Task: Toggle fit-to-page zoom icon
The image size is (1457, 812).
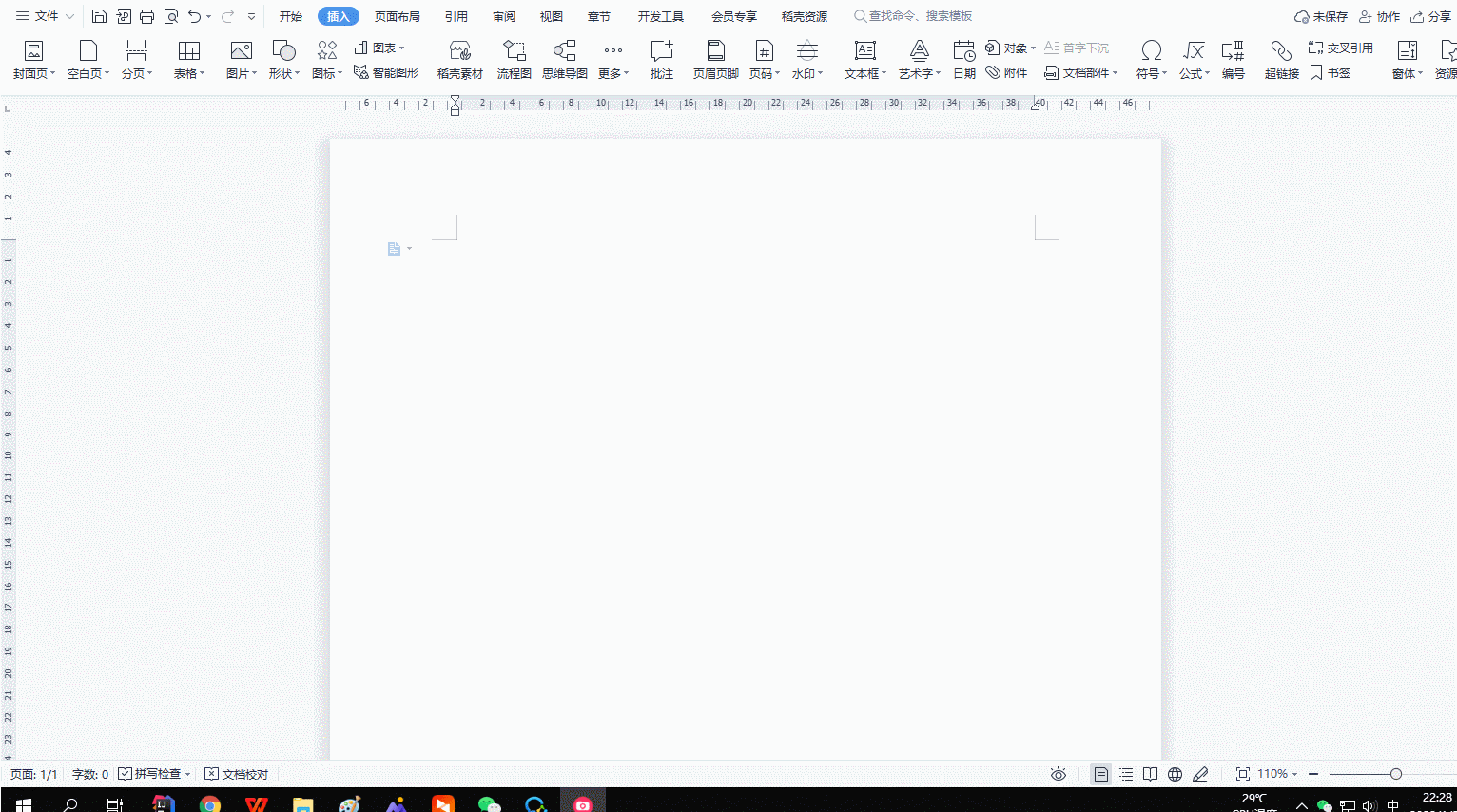Action: [x=1243, y=774]
